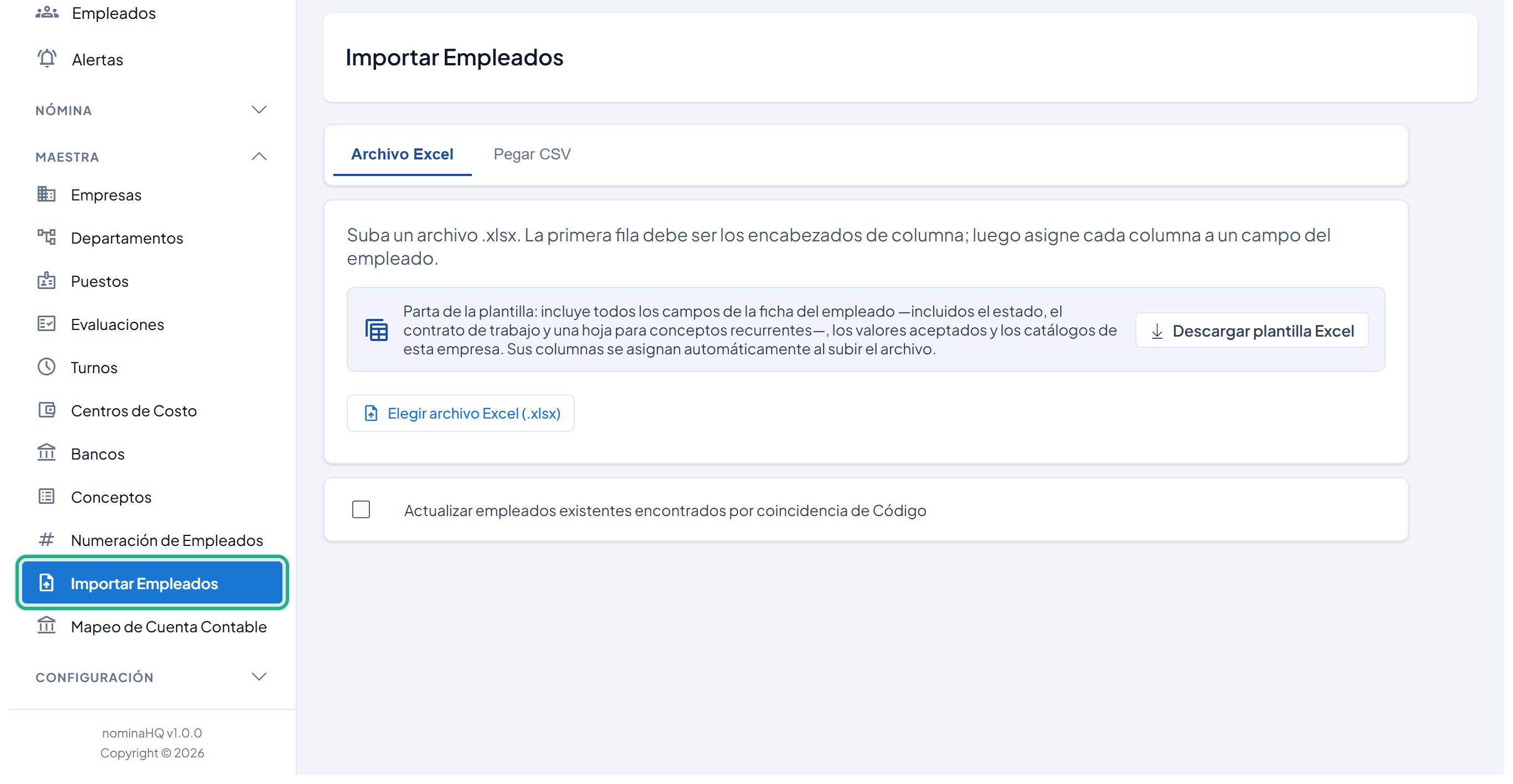
Task: Click the download arrow icon on Descargar plantilla
Action: point(1164,333)
